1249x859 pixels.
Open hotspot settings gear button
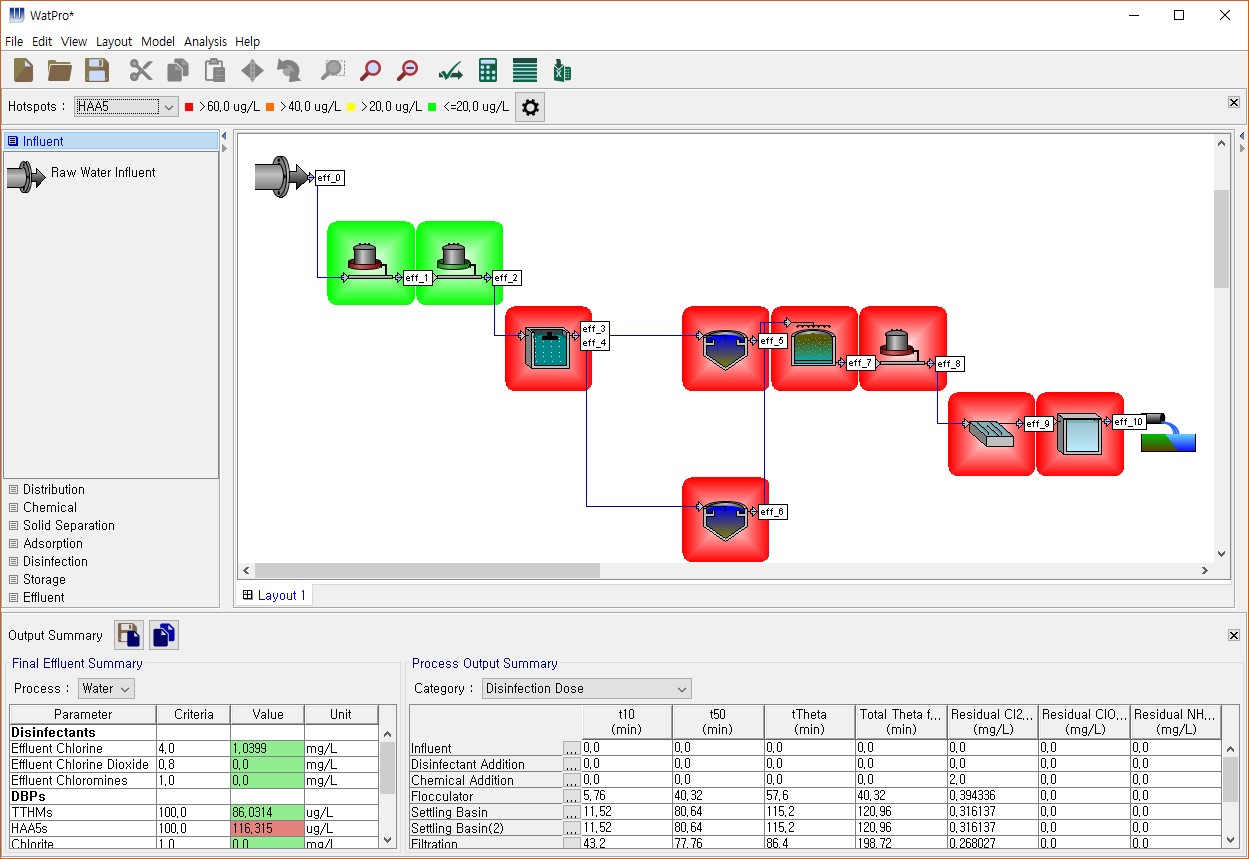531,107
